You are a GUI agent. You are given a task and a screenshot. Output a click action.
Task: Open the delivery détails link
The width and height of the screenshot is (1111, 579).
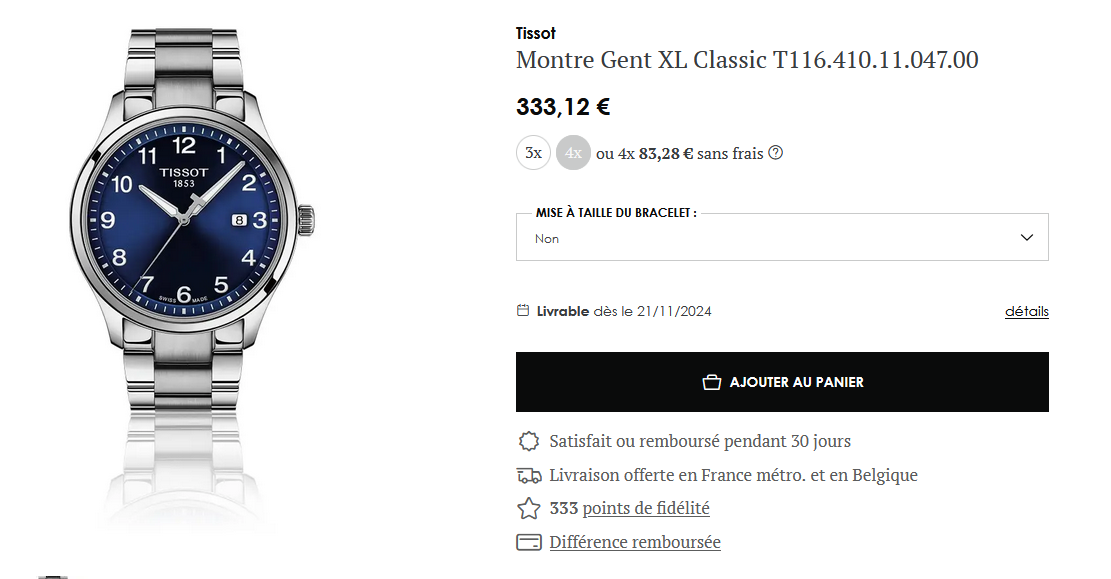point(1027,311)
